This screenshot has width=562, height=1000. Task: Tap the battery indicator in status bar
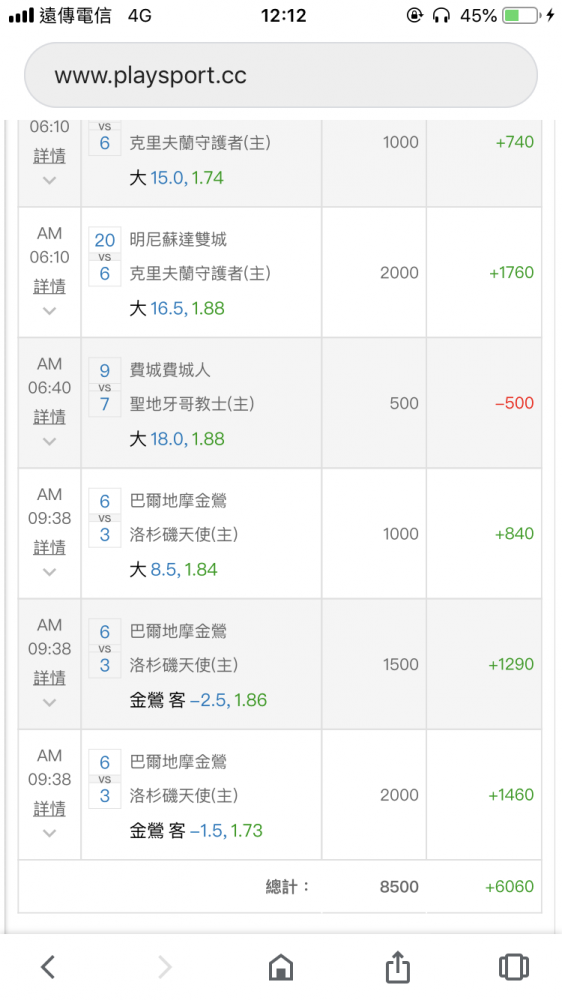click(521, 15)
